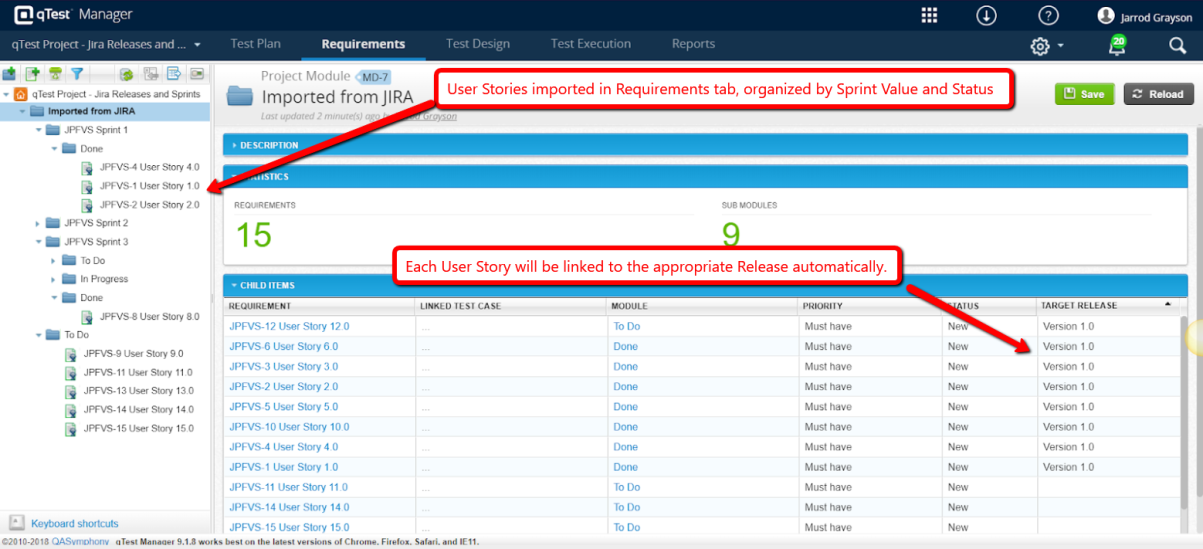1203x549 pixels.
Task: Open the Test Execution tab
Action: (x=591, y=44)
